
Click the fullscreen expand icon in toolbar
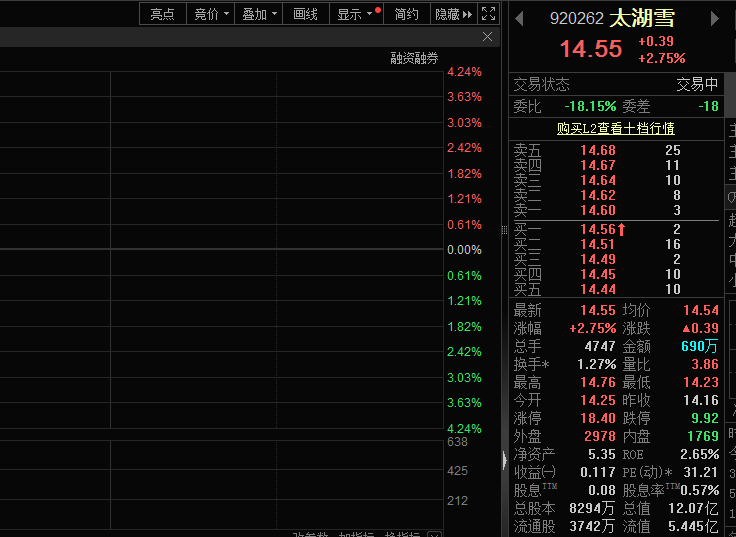click(488, 14)
